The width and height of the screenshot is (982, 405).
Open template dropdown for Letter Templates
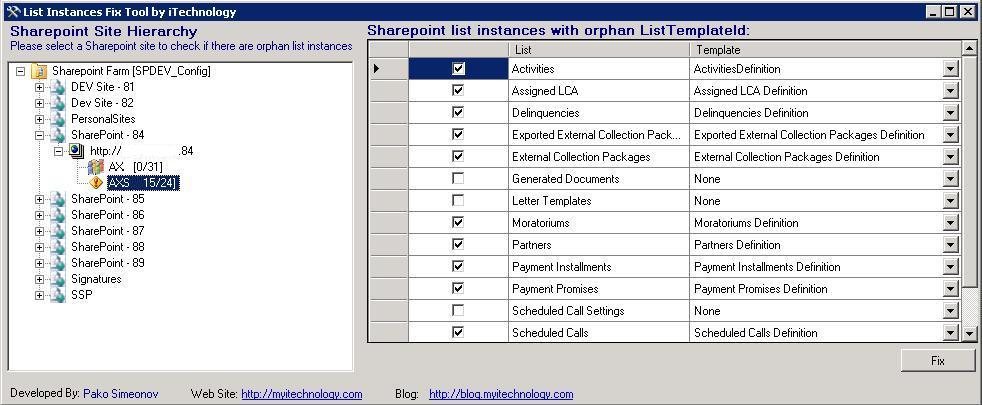click(951, 201)
